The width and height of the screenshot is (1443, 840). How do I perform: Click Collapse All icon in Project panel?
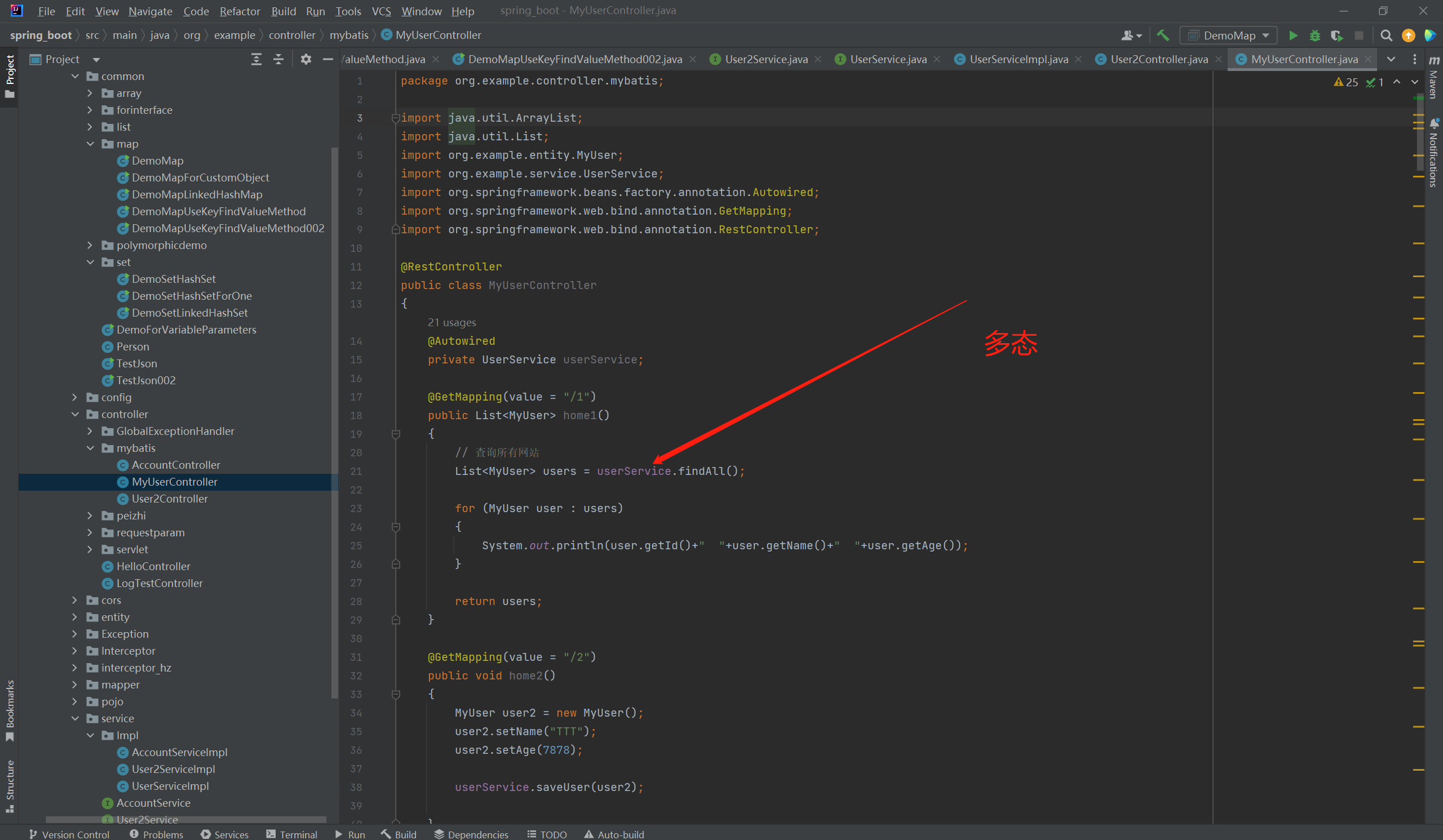click(278, 59)
